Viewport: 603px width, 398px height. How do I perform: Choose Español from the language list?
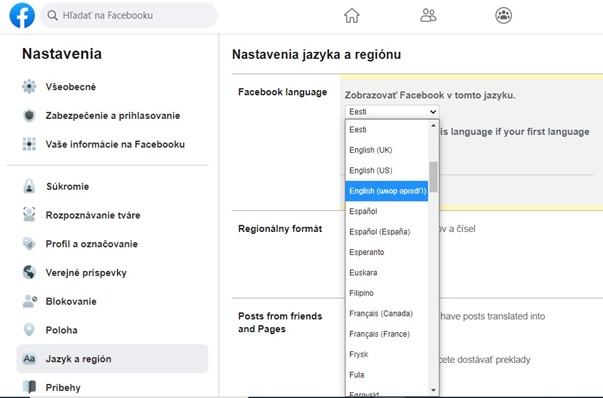(387, 211)
